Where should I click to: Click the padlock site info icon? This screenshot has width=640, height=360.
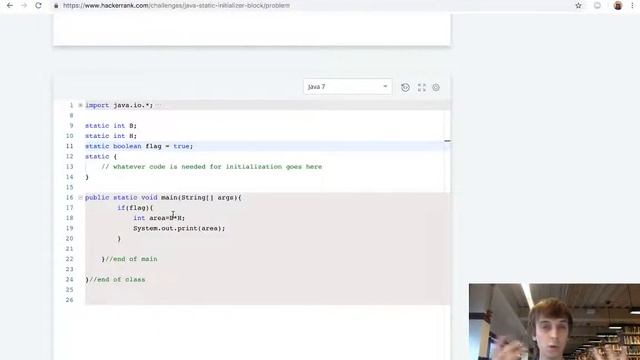coord(56,6)
